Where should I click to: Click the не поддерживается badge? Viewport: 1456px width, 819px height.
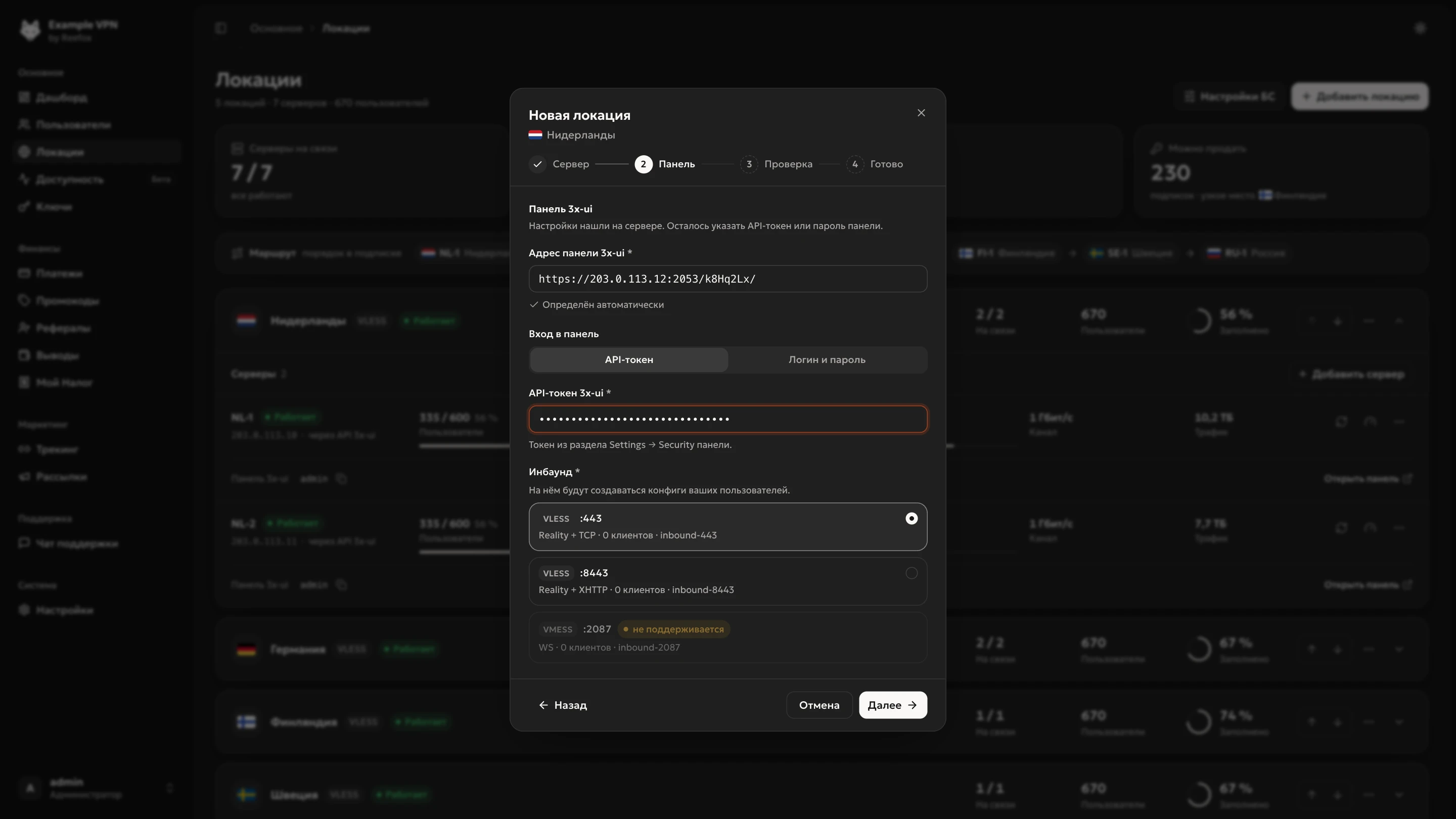(673, 629)
